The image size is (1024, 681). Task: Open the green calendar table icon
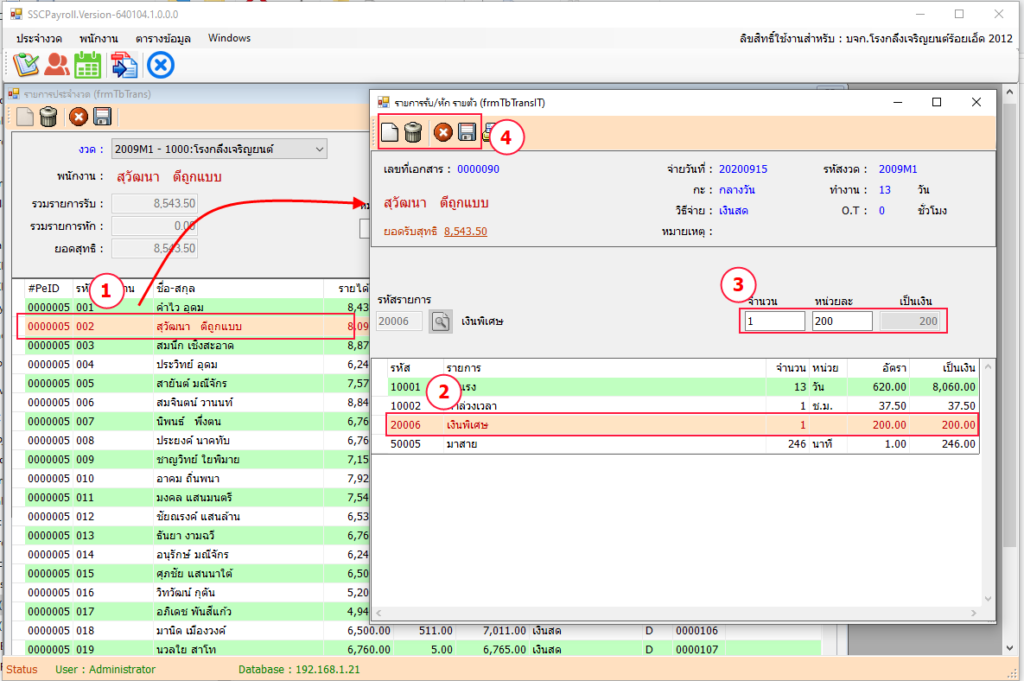pos(88,65)
